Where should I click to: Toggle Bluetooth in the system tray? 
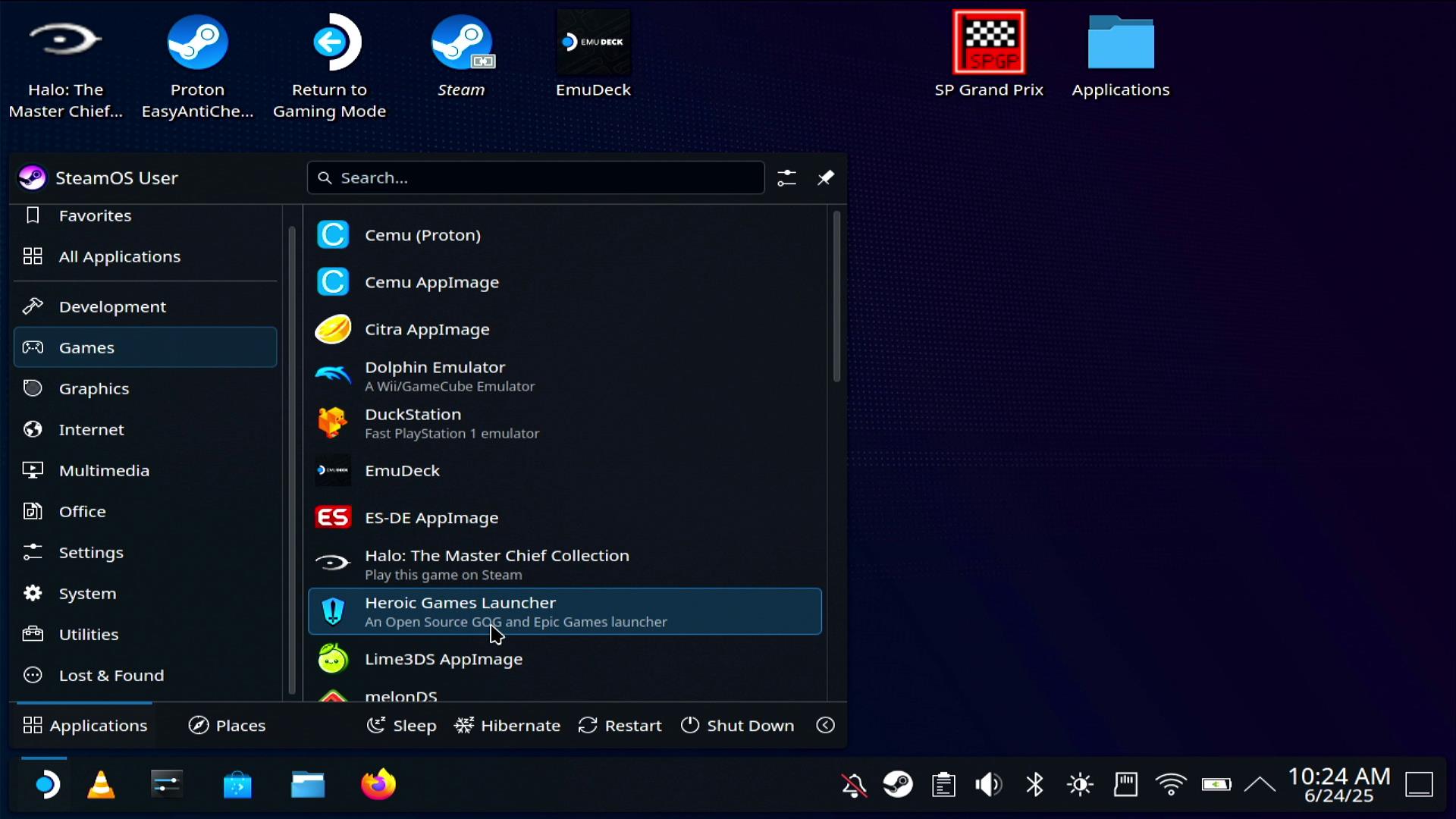pos(1034,784)
